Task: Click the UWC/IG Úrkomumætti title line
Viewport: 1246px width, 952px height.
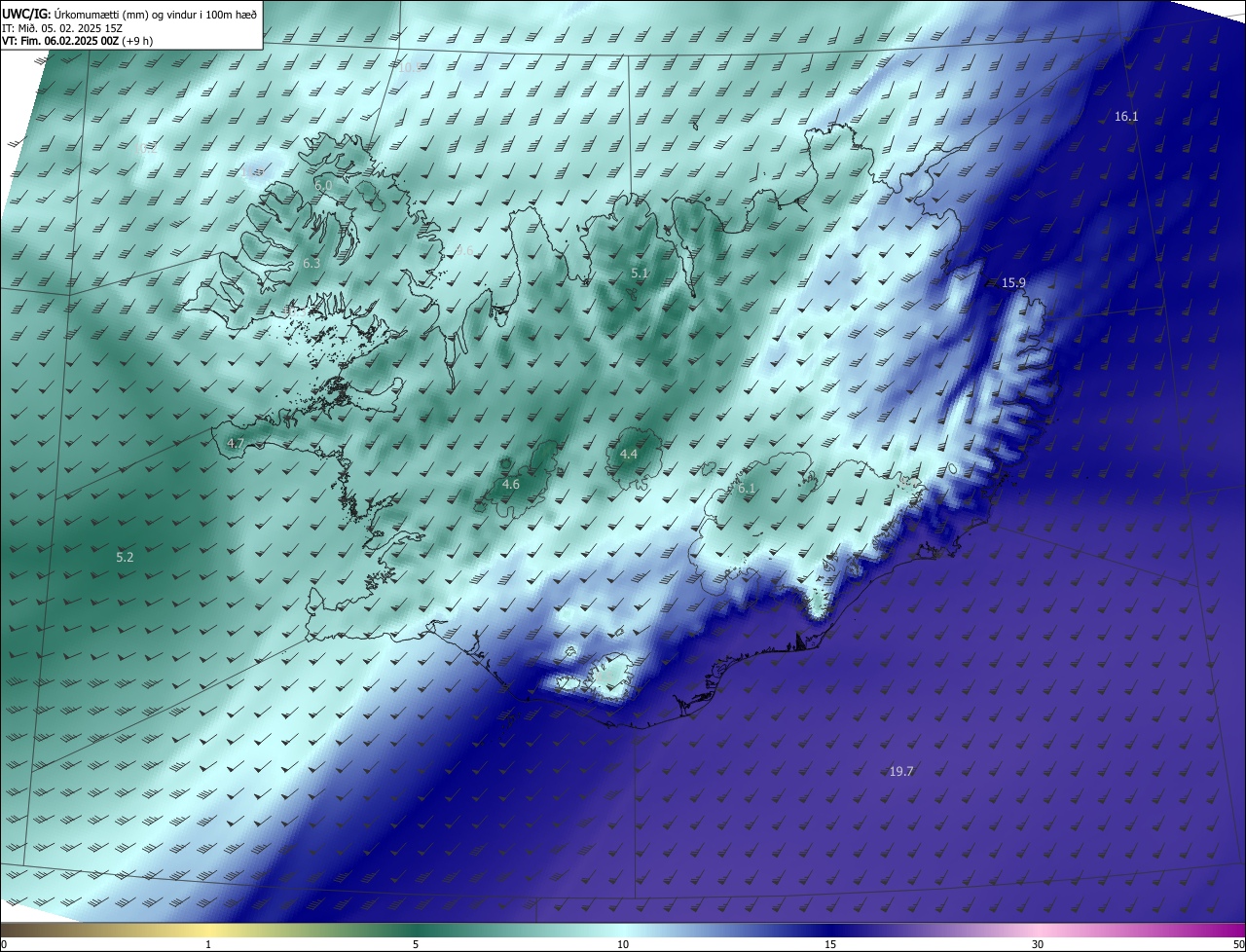Action: pos(129,14)
